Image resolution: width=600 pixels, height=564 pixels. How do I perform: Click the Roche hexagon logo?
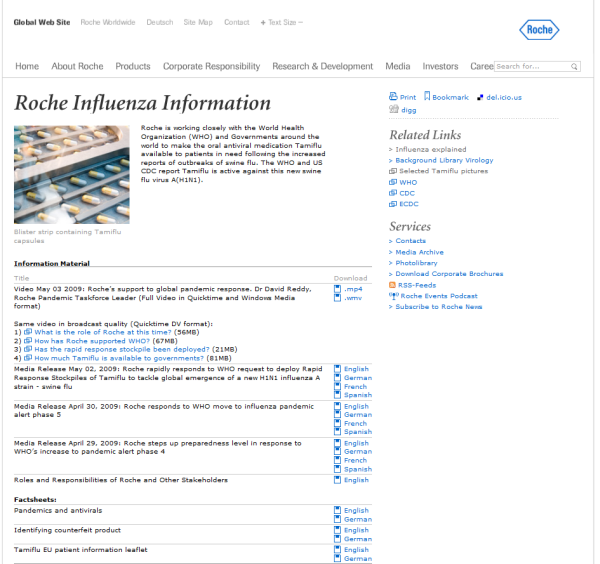tap(539, 30)
